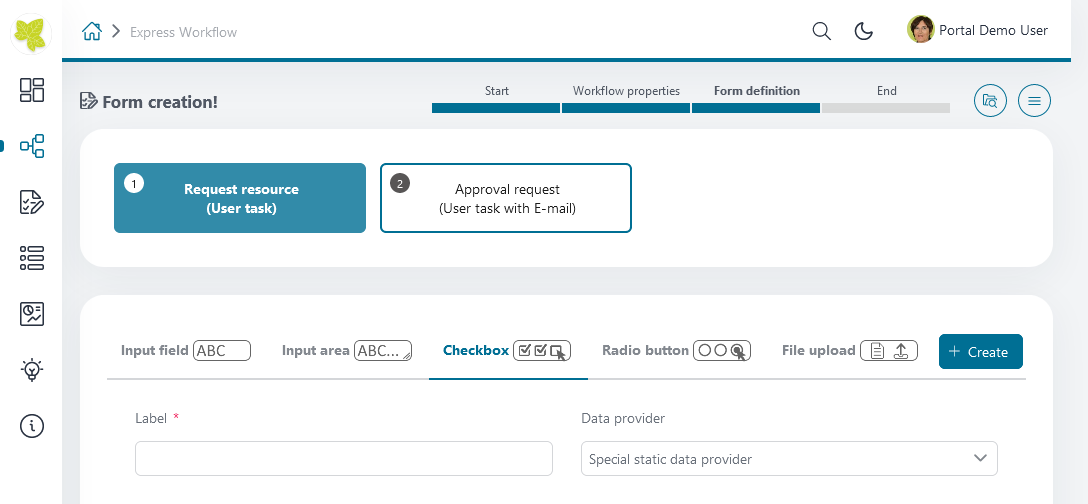Select the Request resource user task step

point(240,198)
